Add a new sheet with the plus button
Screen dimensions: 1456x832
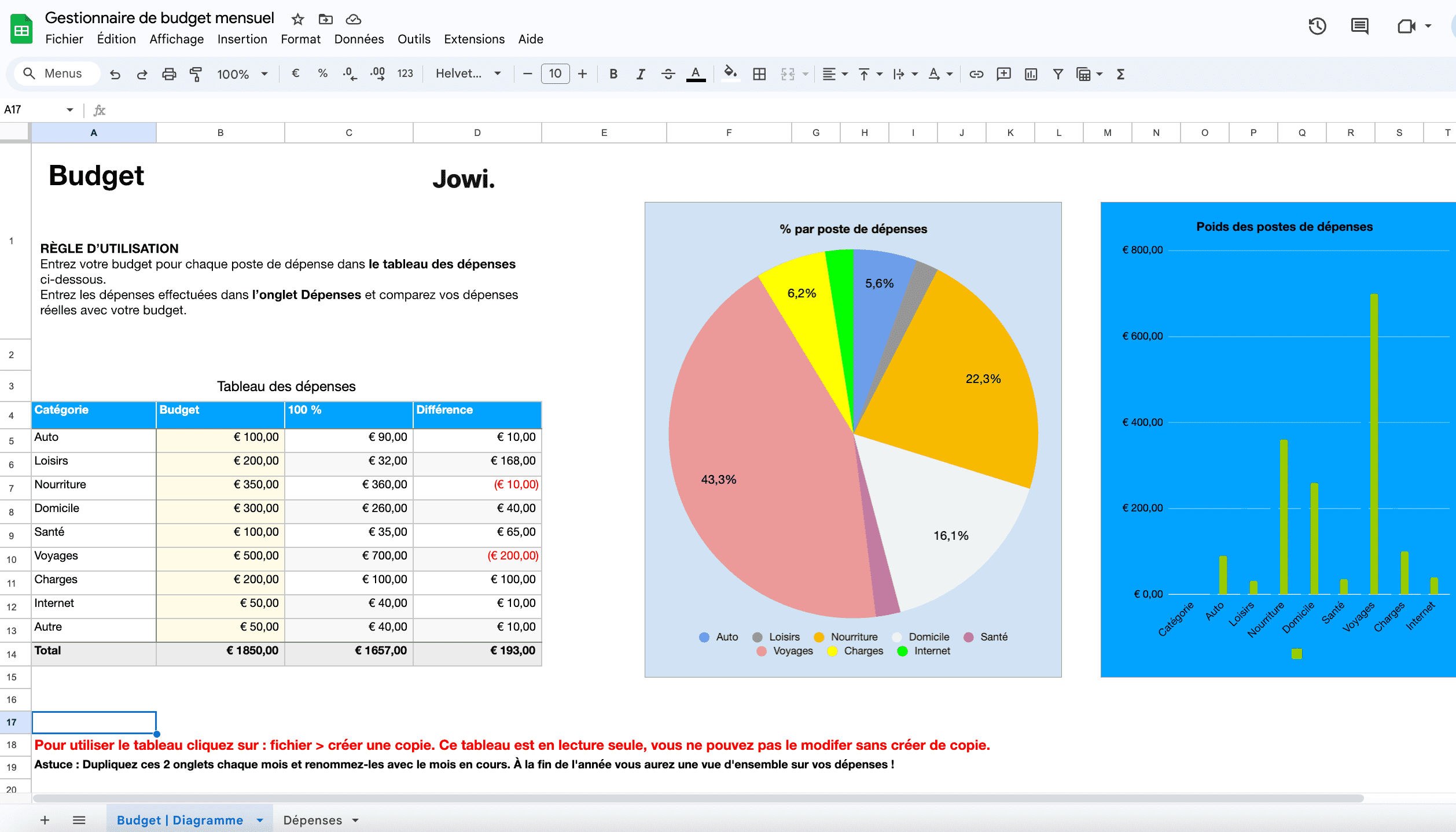click(x=45, y=820)
